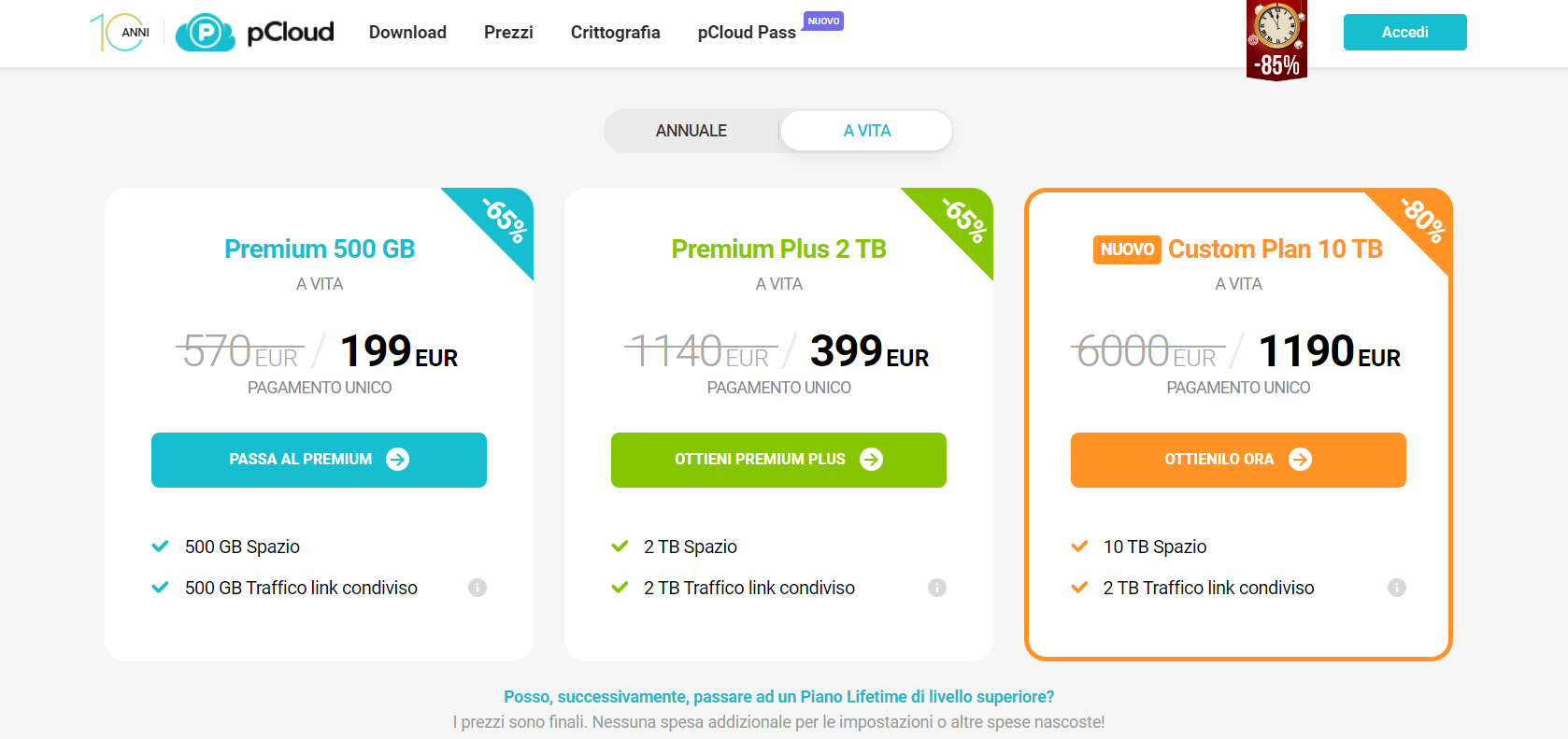
Task: Click OTTIENI PREMIUM PLUS button
Action: point(778,460)
